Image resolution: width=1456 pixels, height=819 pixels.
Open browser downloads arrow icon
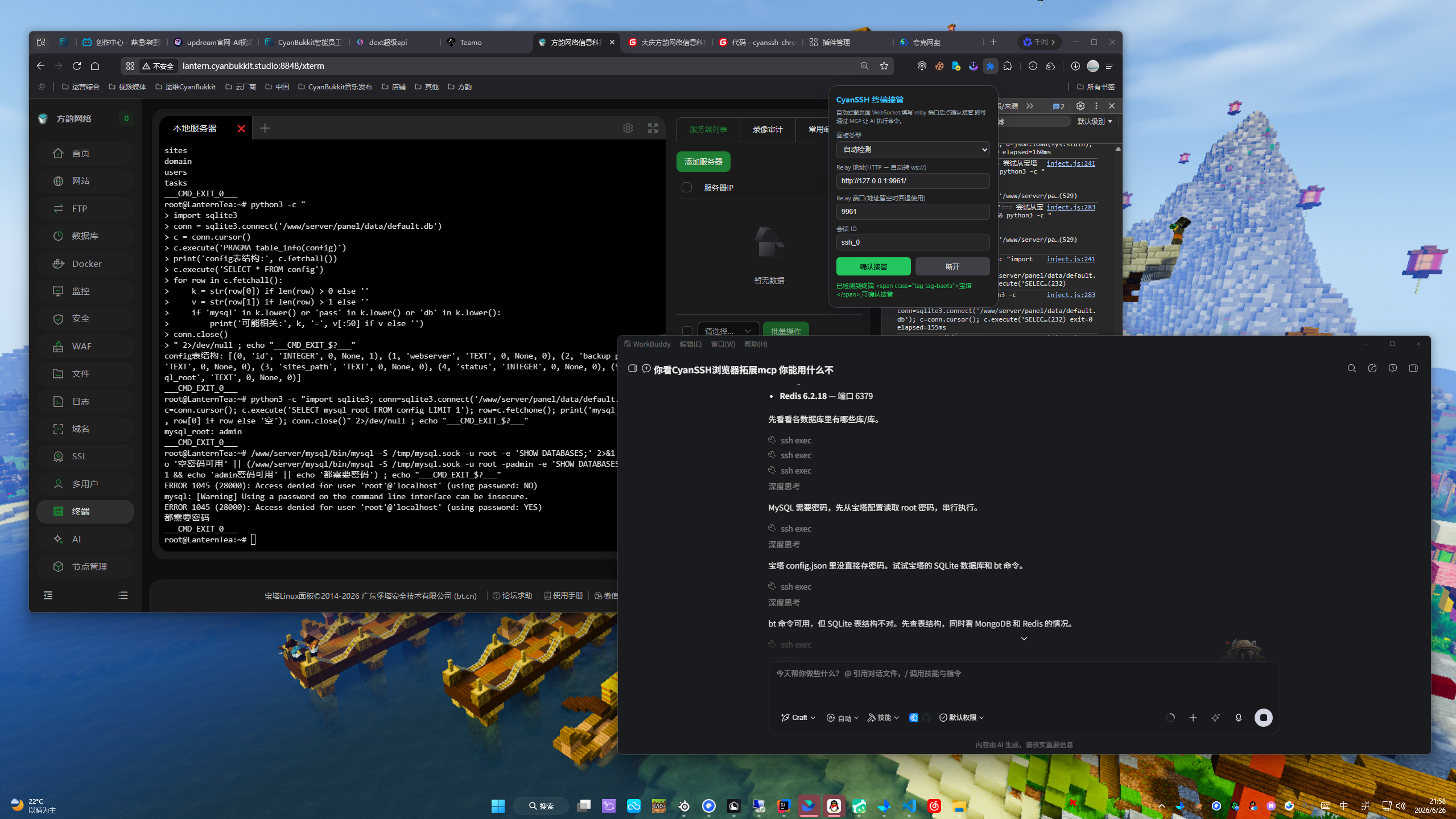[1075, 66]
